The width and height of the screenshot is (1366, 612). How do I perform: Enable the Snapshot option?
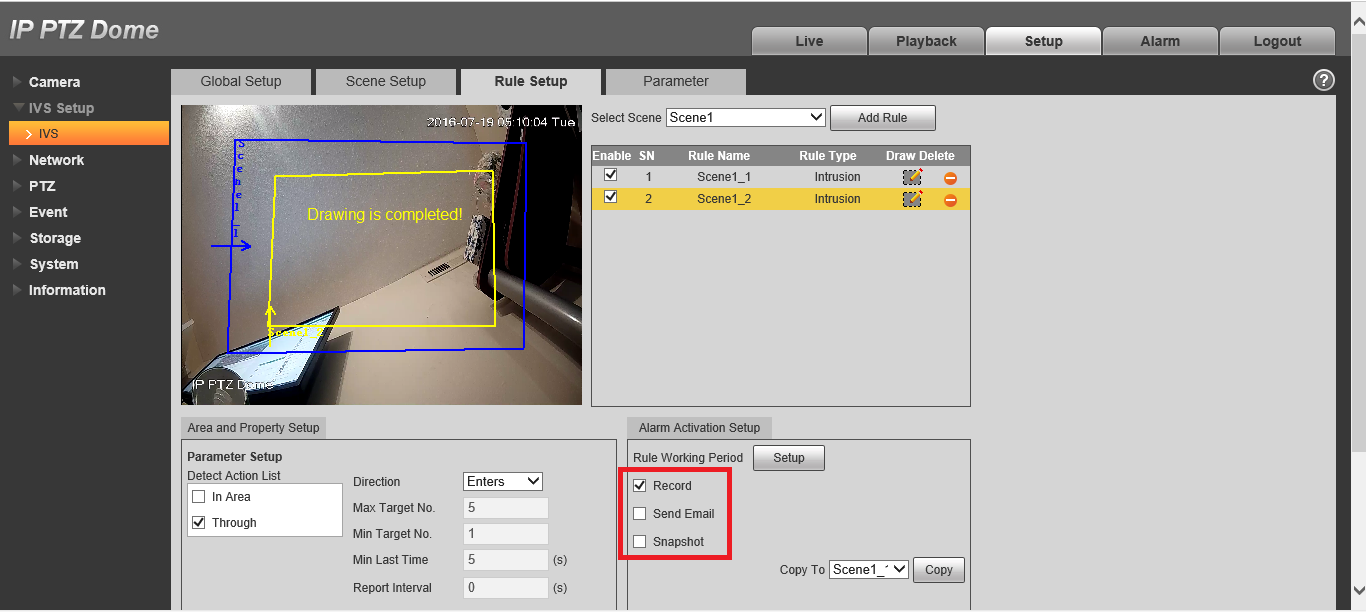pos(640,542)
